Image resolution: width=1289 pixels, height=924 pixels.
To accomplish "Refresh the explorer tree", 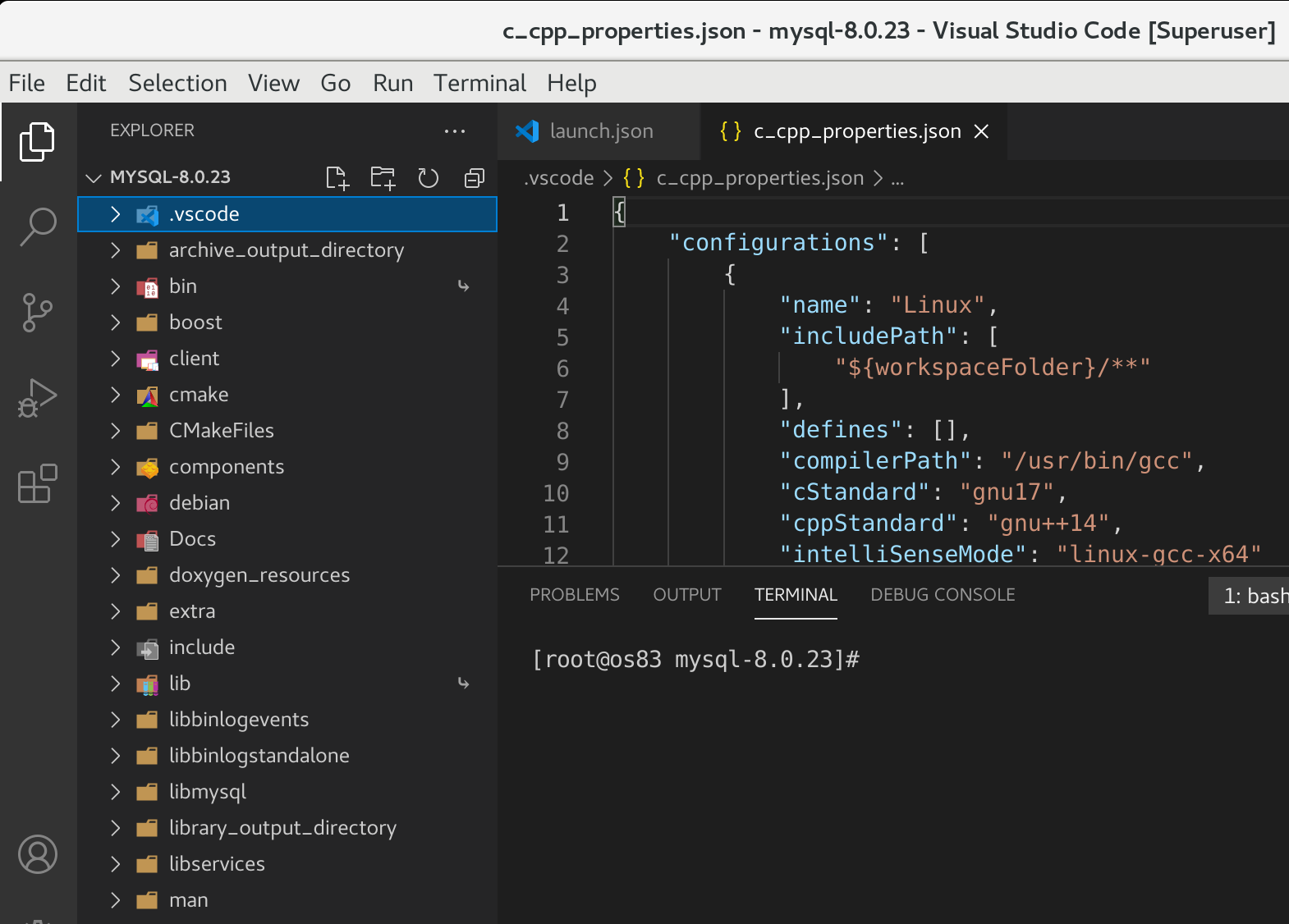I will pyautogui.click(x=429, y=177).
